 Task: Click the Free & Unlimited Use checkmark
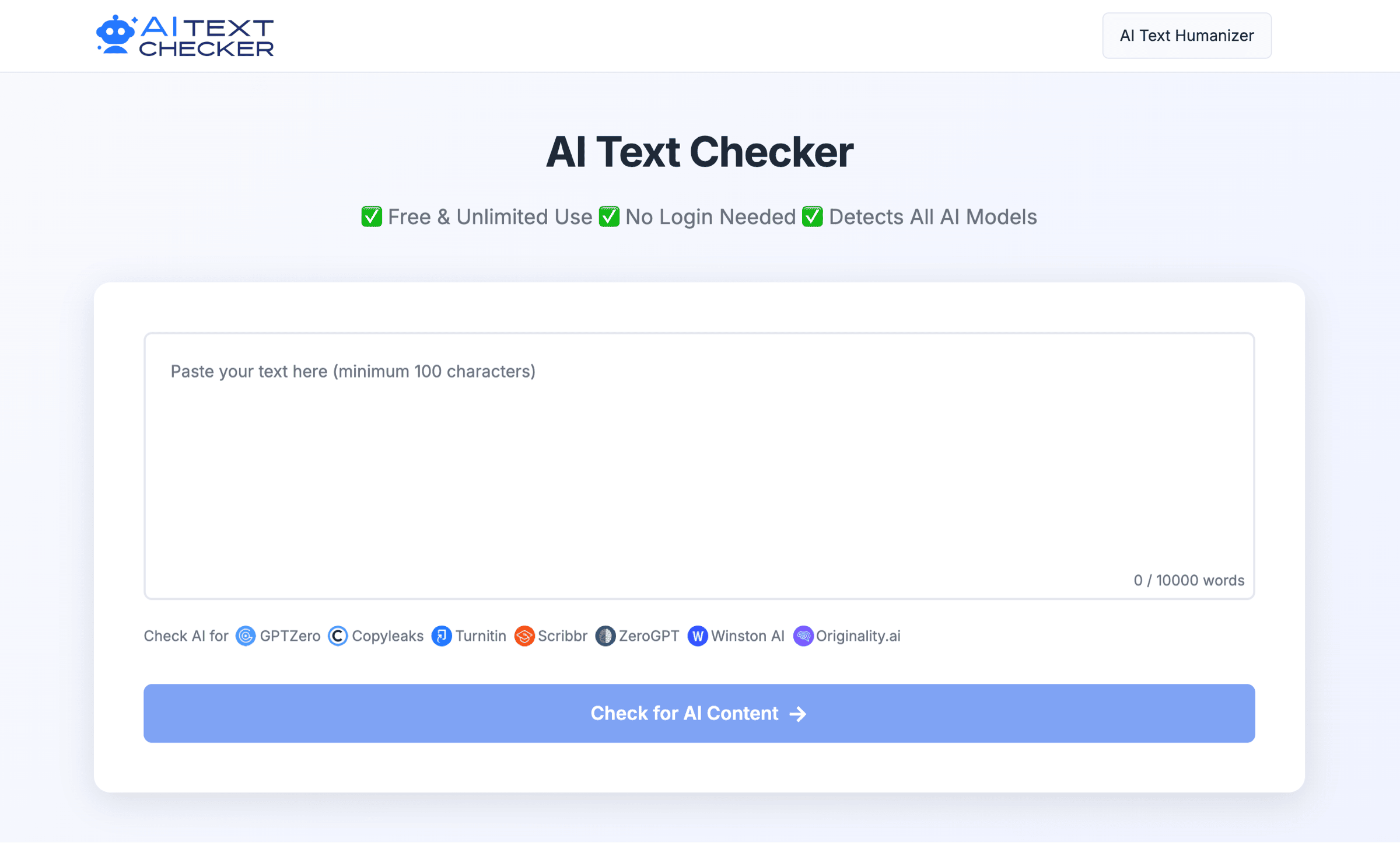point(372,217)
